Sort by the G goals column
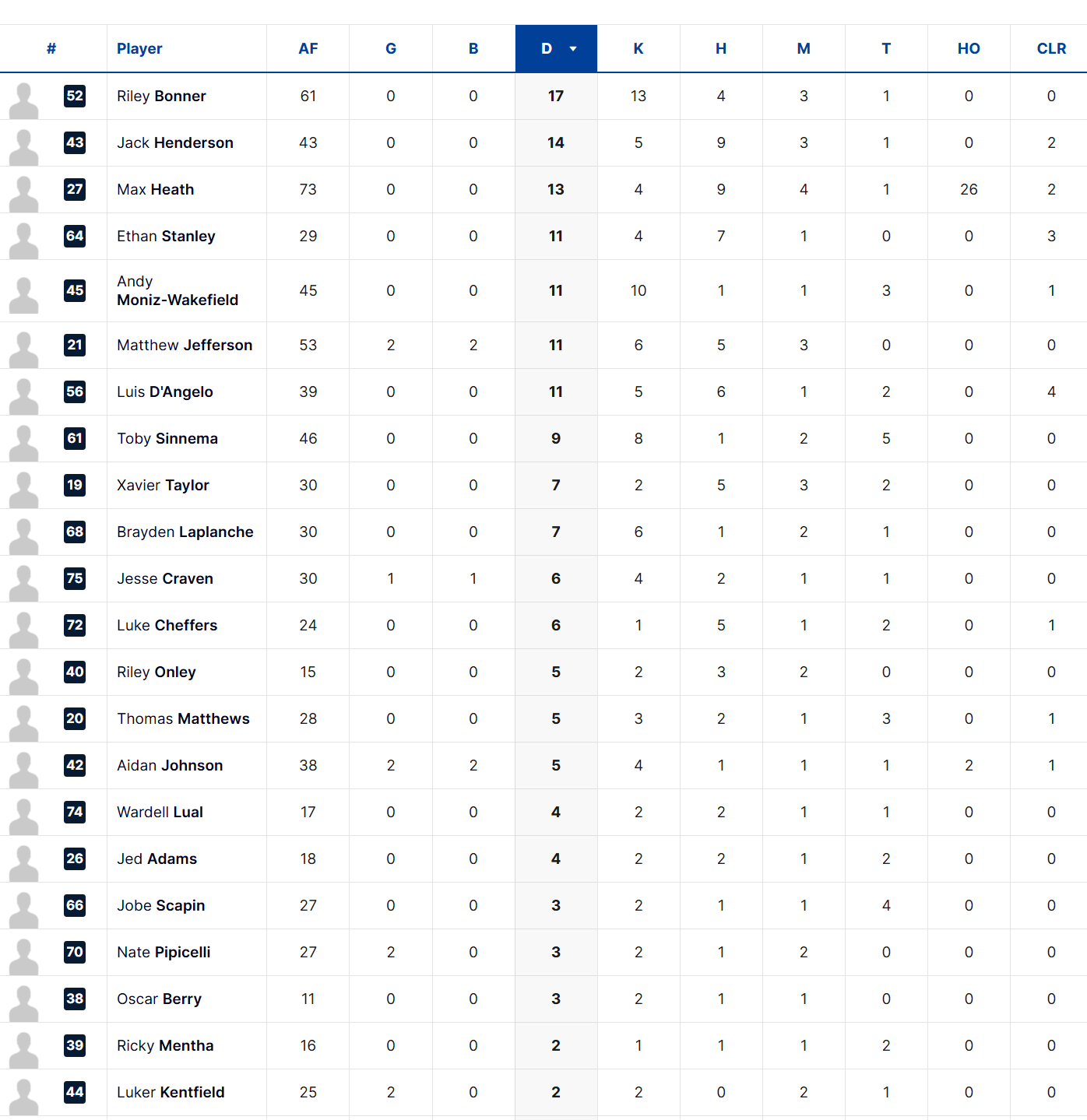Screen dimensions: 1087x1120 391,49
